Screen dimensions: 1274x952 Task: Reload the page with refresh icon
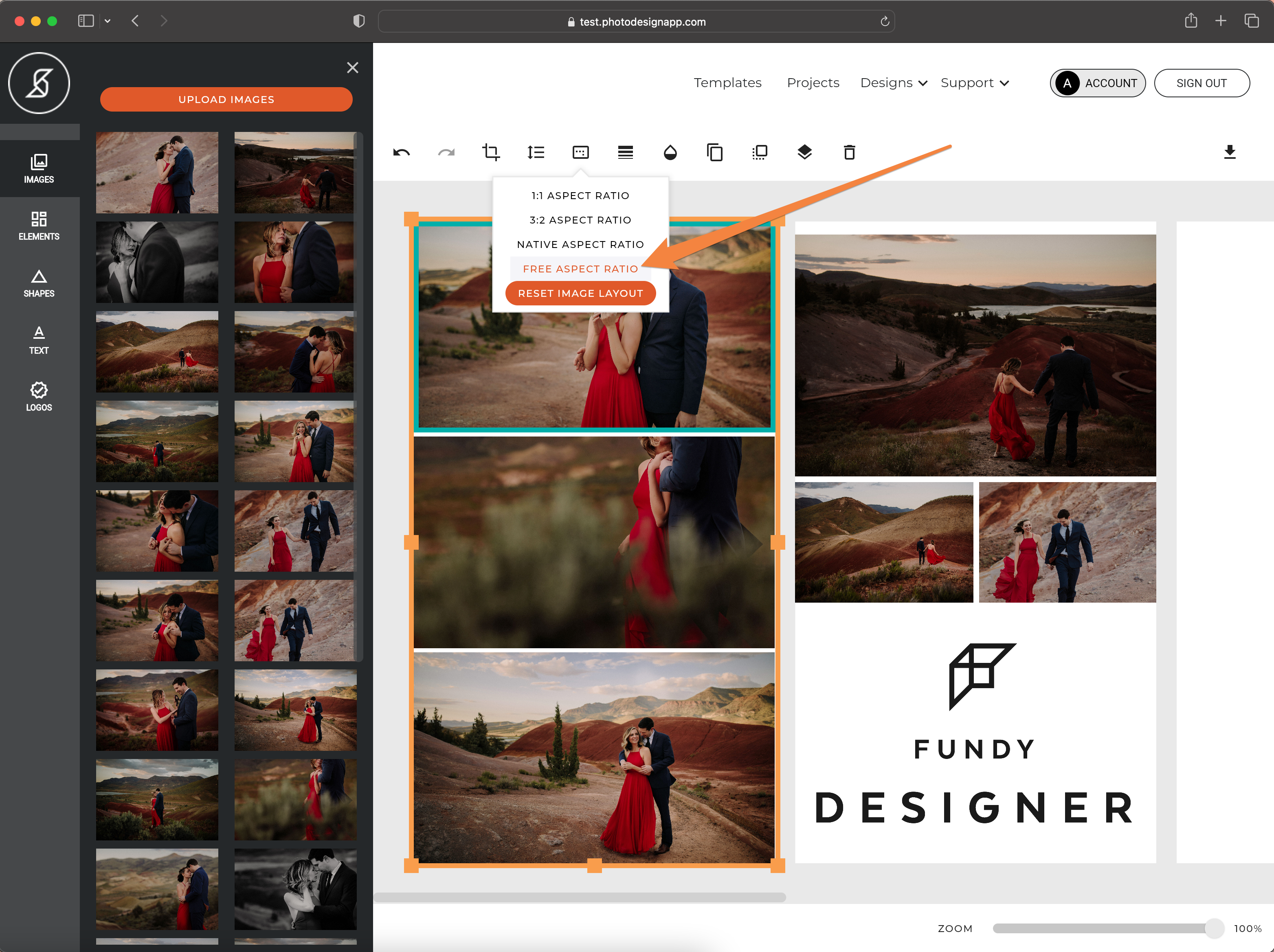click(x=885, y=22)
